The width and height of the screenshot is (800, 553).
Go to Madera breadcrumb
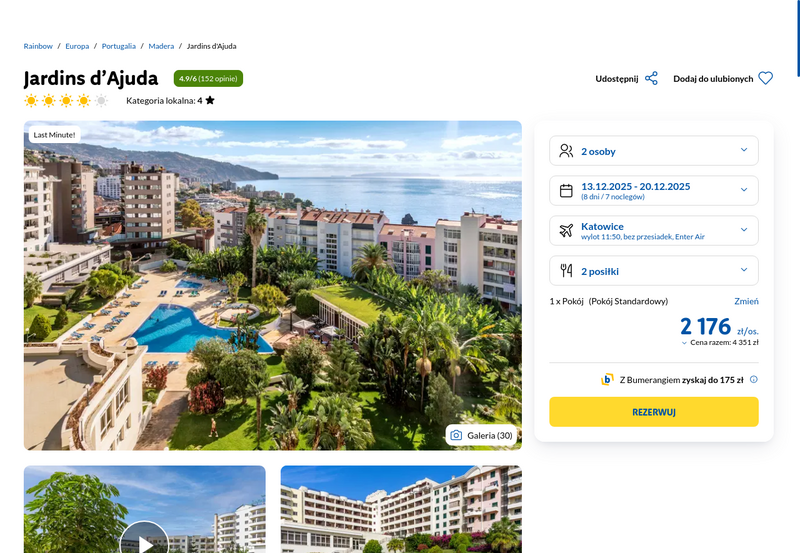pyautogui.click(x=161, y=46)
